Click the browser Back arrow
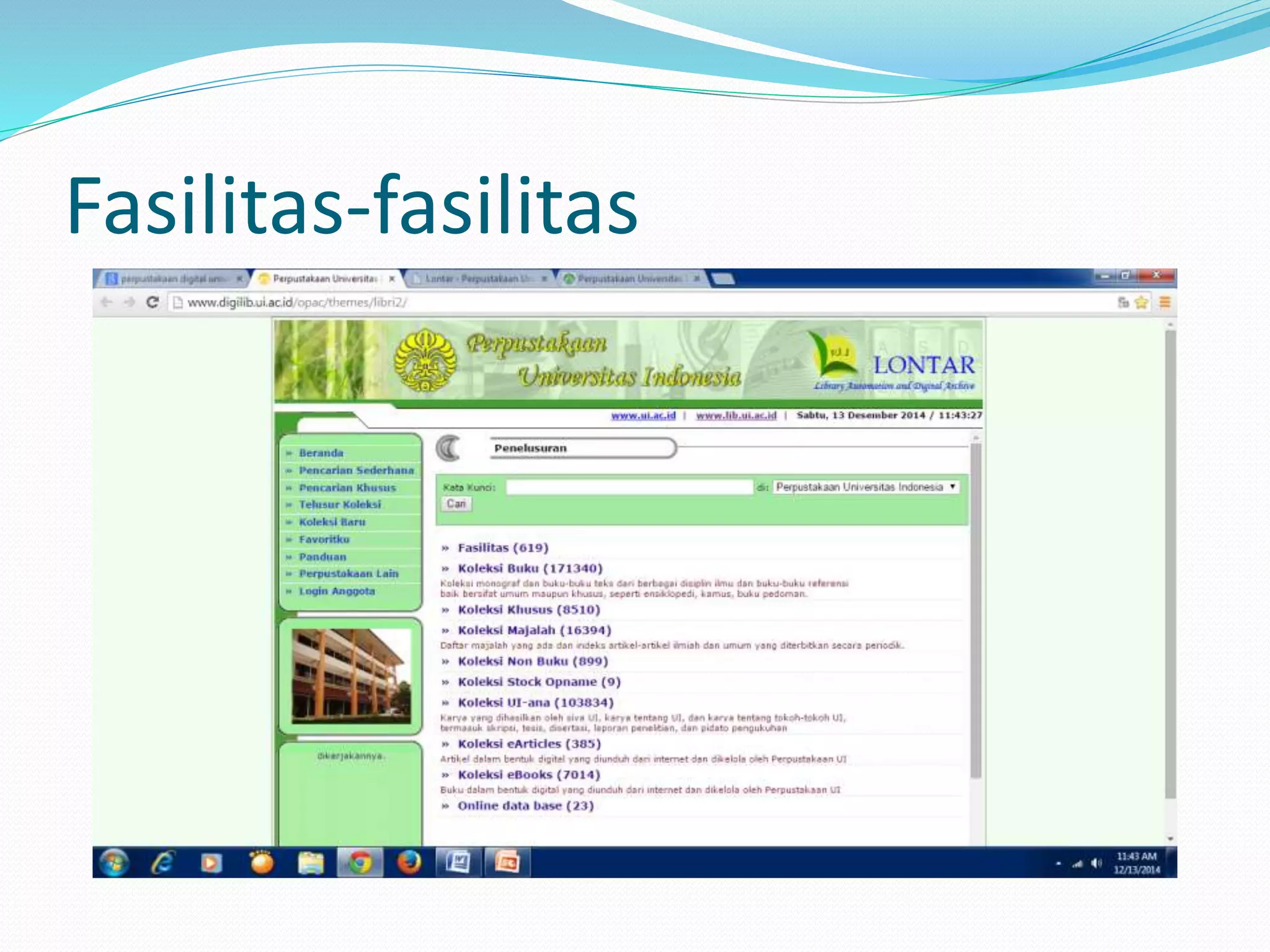1270x952 pixels. click(107, 302)
